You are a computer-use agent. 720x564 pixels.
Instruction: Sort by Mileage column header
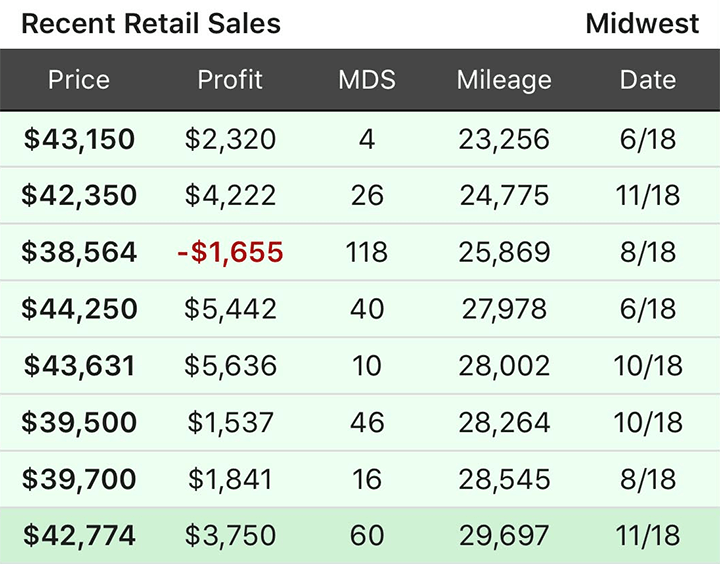click(x=504, y=80)
